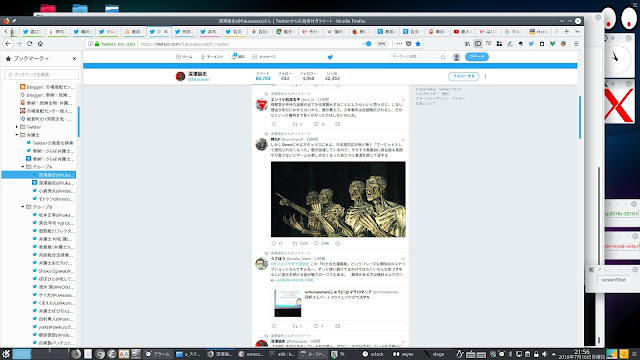Select highlighted 深澤諭史 bookmark entry

(x=39, y=175)
